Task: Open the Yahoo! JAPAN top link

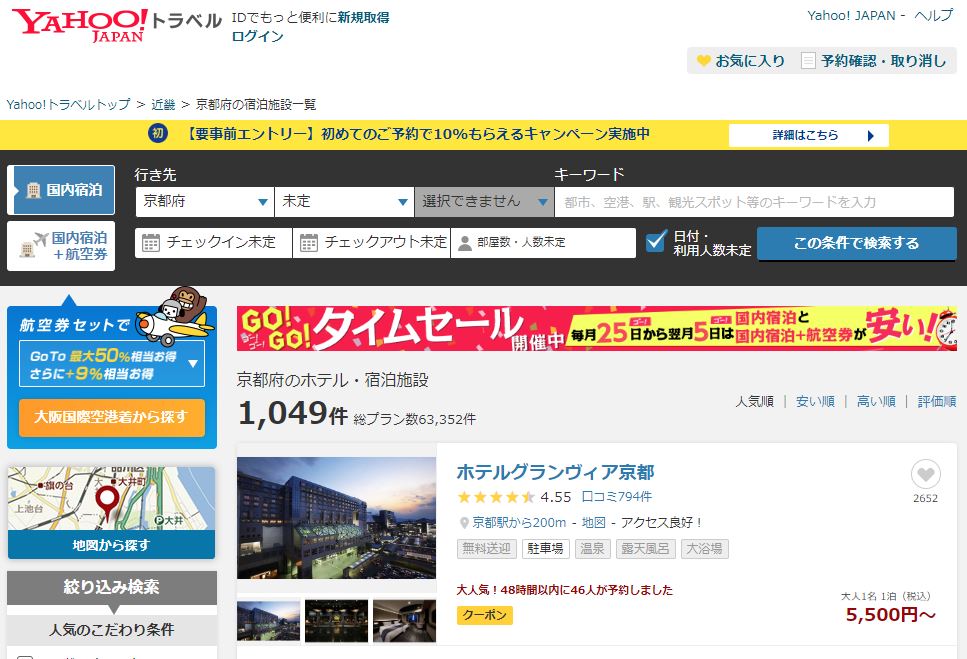Action: point(852,15)
